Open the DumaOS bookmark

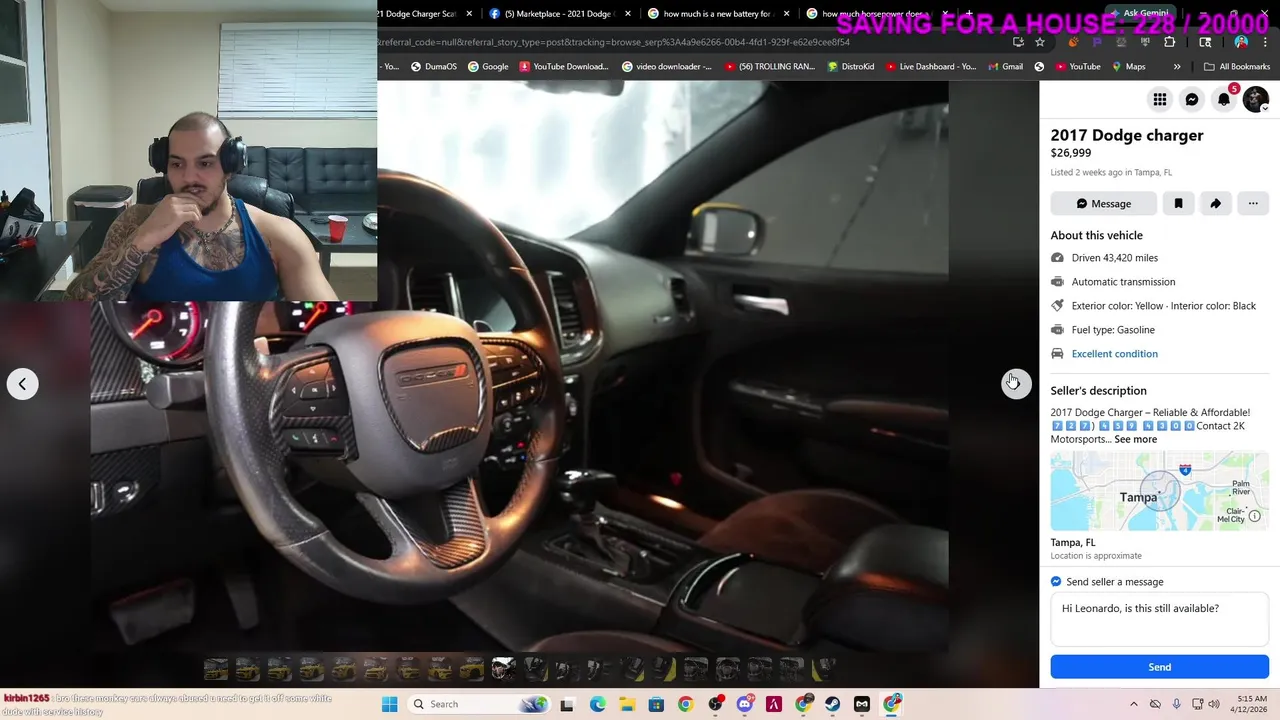pos(433,67)
